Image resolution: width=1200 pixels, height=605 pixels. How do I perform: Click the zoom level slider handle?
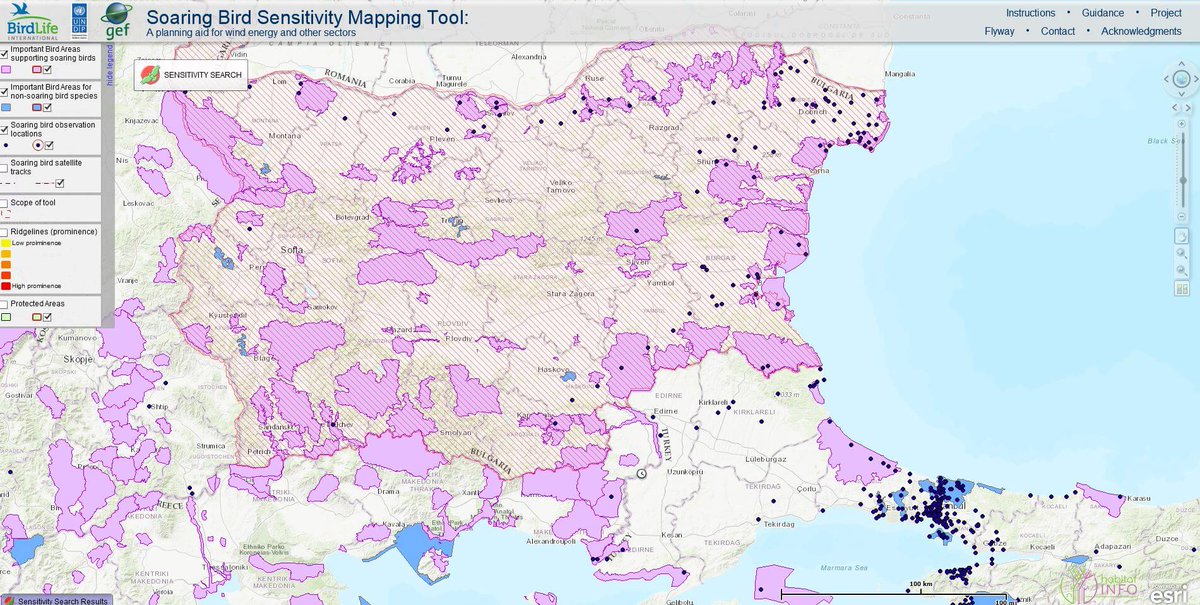[1183, 180]
